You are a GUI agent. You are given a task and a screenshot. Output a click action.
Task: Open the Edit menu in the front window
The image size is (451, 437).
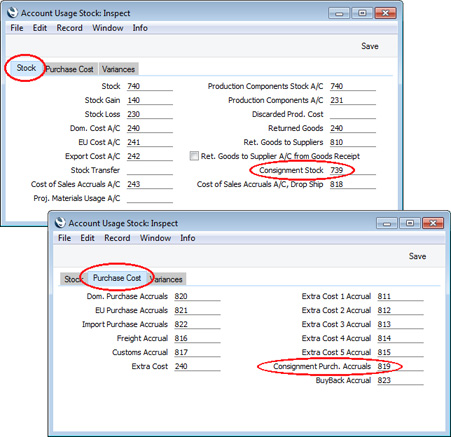point(87,238)
